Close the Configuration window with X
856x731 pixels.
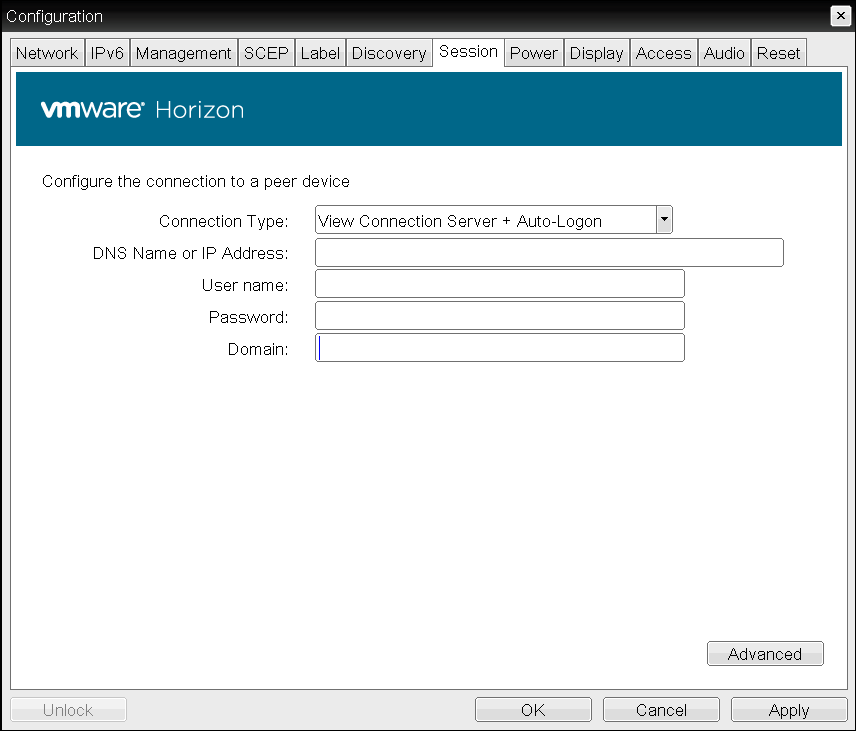click(x=841, y=16)
